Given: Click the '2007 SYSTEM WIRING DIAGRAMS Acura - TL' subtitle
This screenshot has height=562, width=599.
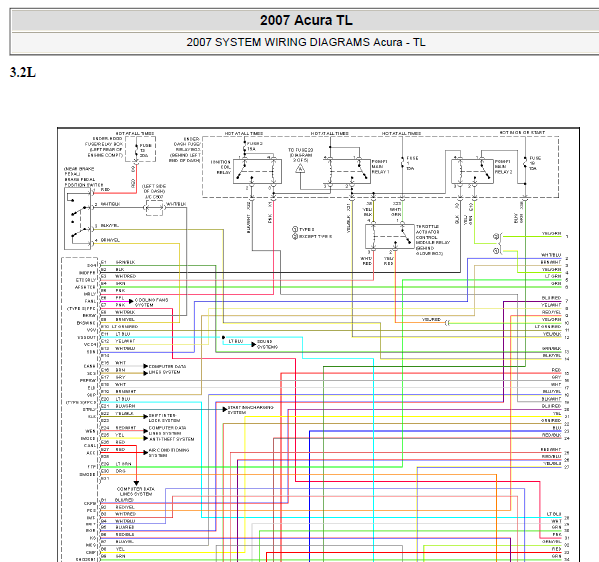Looking at the screenshot, I should (x=306, y=42).
